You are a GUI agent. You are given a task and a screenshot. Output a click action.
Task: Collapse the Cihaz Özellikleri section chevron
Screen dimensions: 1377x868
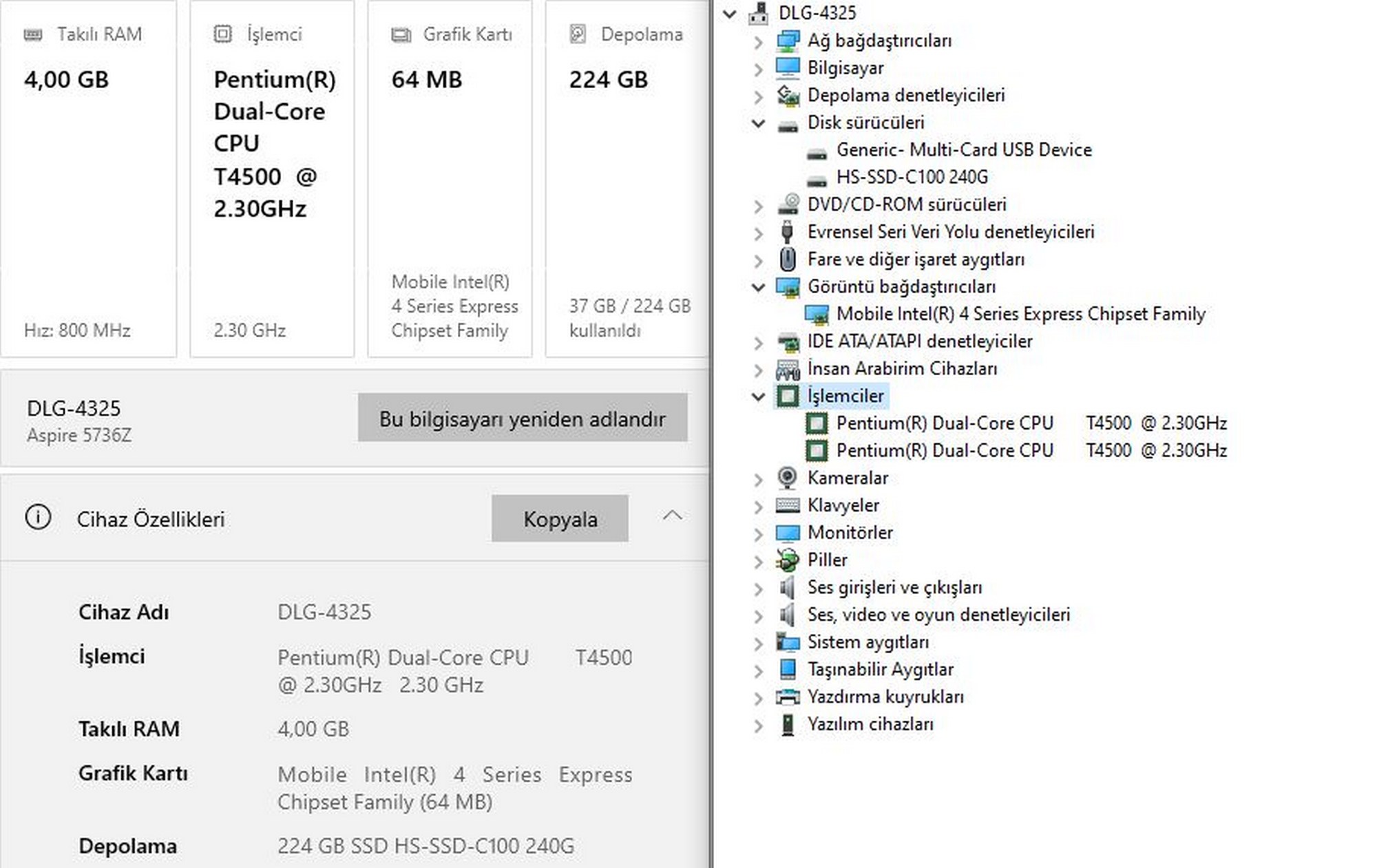pos(672,516)
